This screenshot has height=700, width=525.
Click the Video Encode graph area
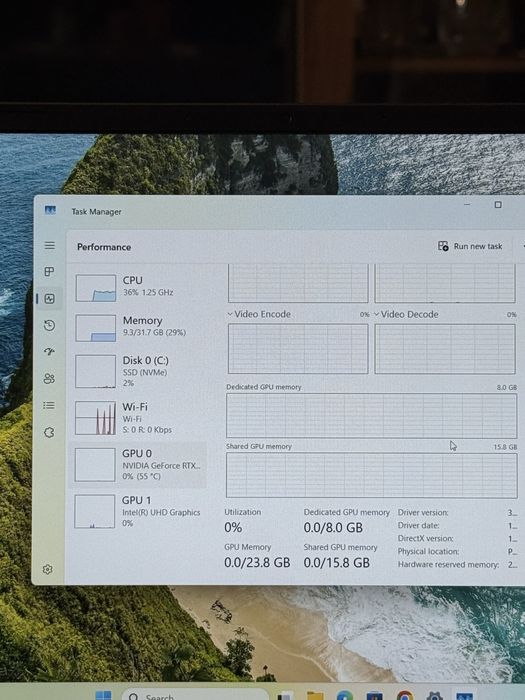298,349
